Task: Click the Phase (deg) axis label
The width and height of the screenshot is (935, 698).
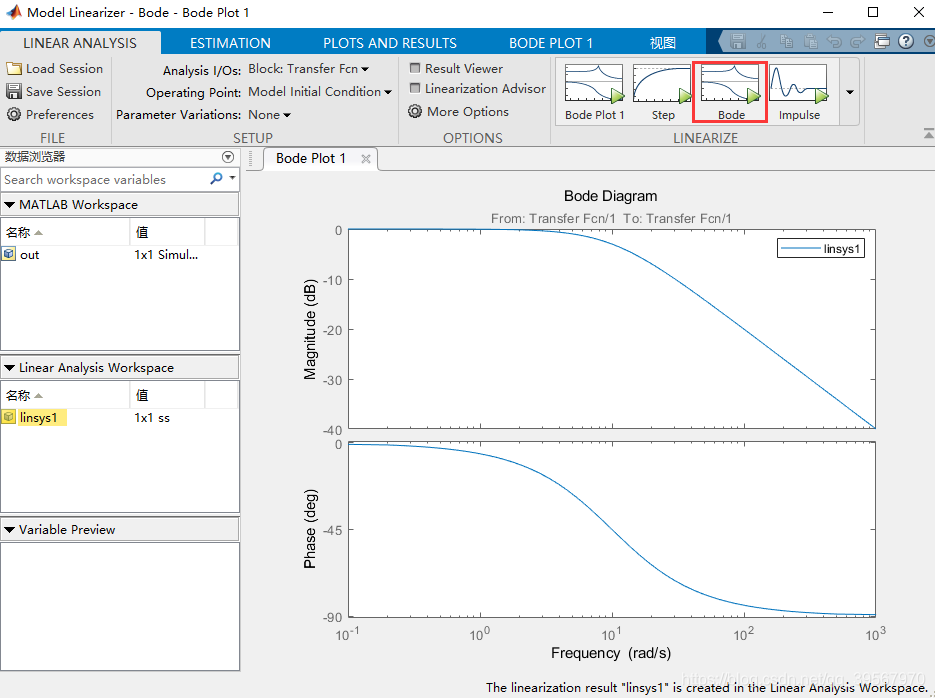Action: tap(310, 529)
